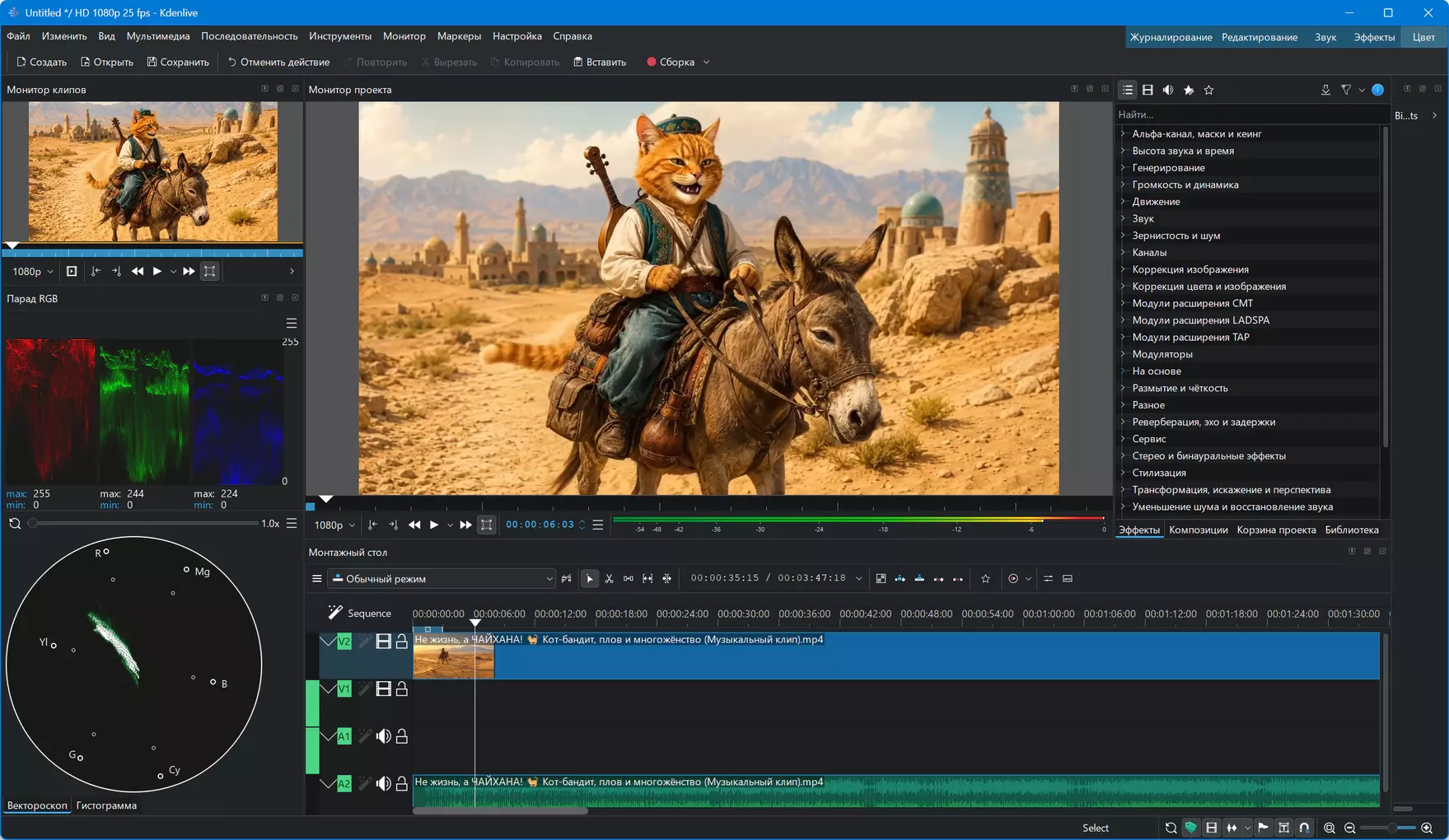The width and height of the screenshot is (1449, 840).
Task: Click the favorite effects star in timeline toolbar
Action: pos(985,579)
